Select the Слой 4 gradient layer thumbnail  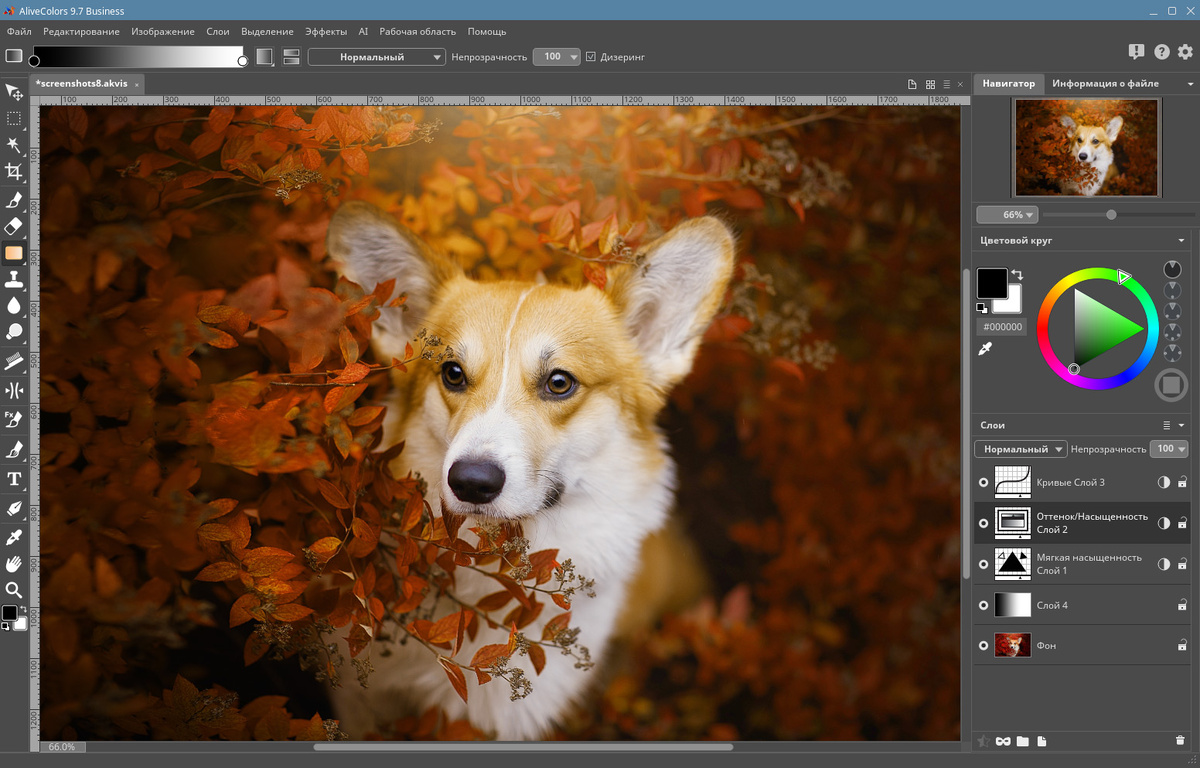click(x=1012, y=605)
